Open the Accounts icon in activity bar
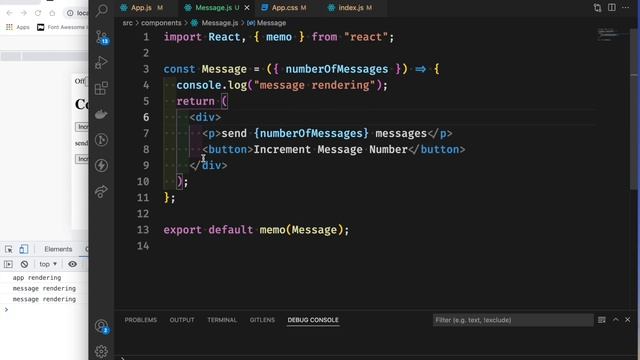 [x=101, y=326]
